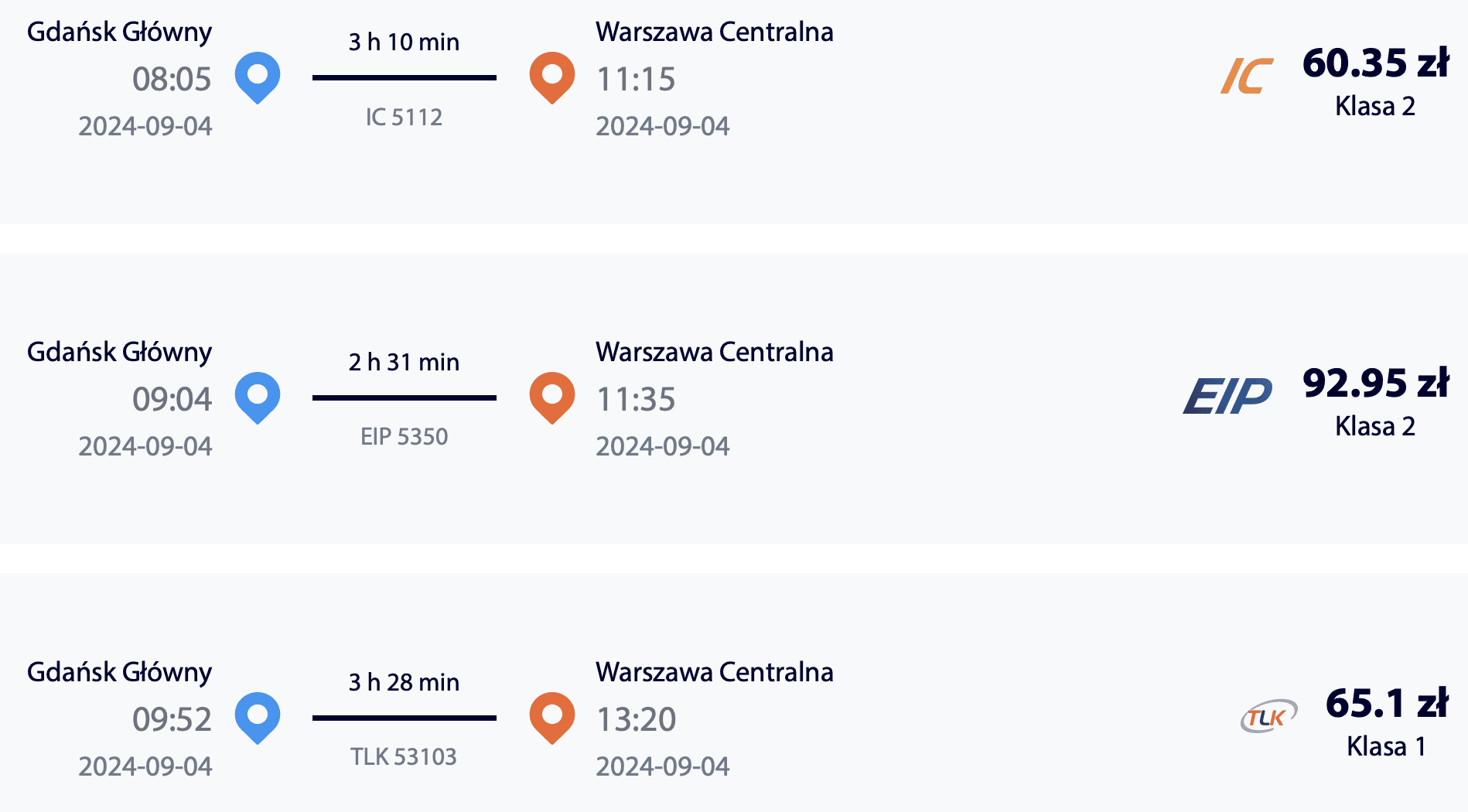Click the orange arrival pin for the 11:15 arrival
Screen dimensions: 1468x812
(551, 75)
